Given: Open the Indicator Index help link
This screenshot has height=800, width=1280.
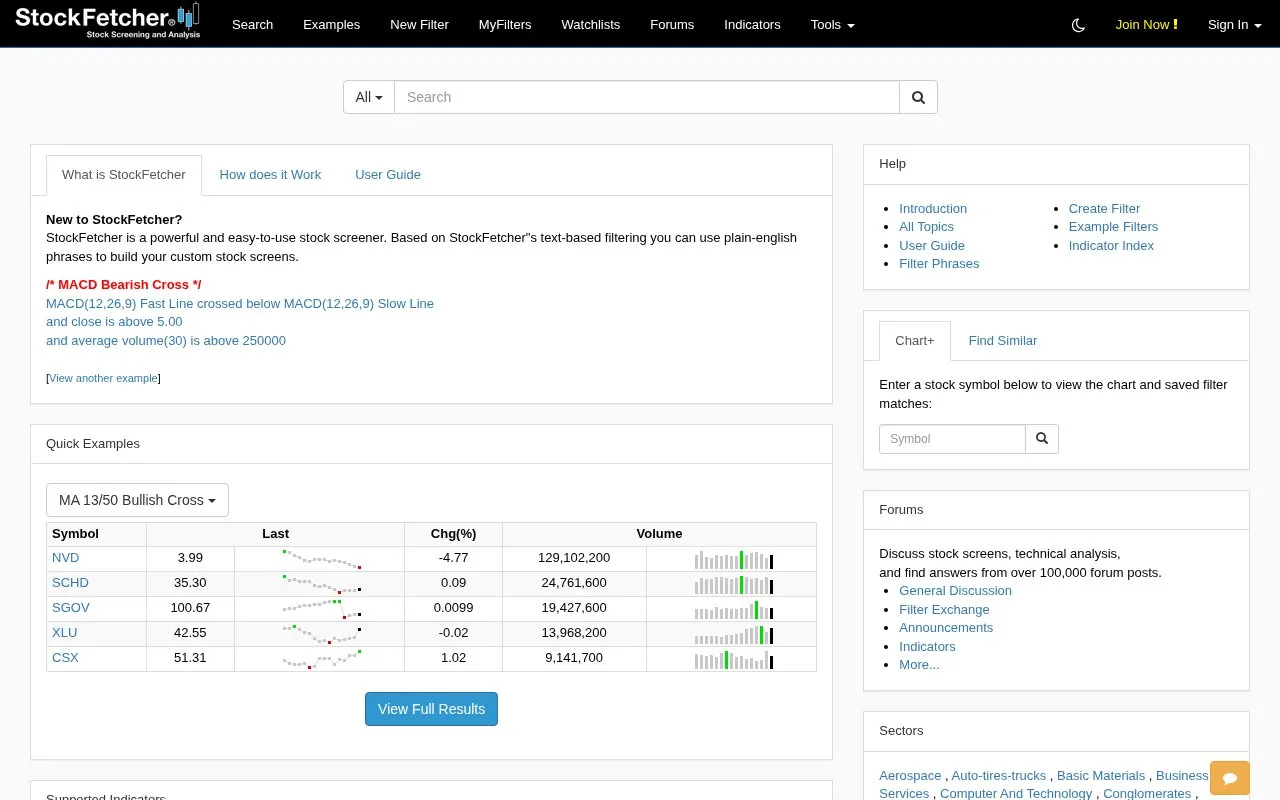Looking at the screenshot, I should [1111, 246].
